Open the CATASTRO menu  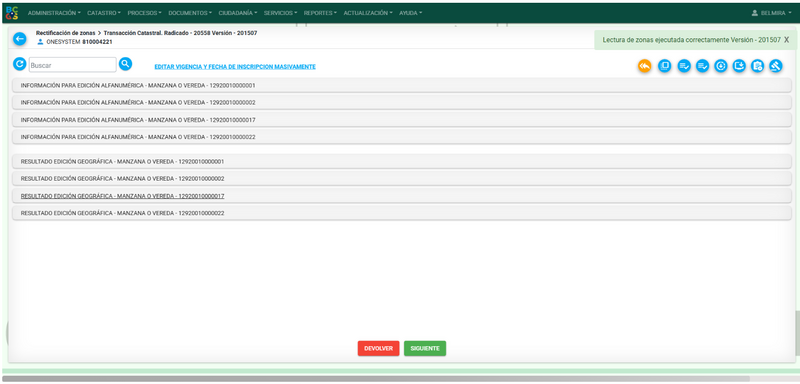[x=104, y=13]
